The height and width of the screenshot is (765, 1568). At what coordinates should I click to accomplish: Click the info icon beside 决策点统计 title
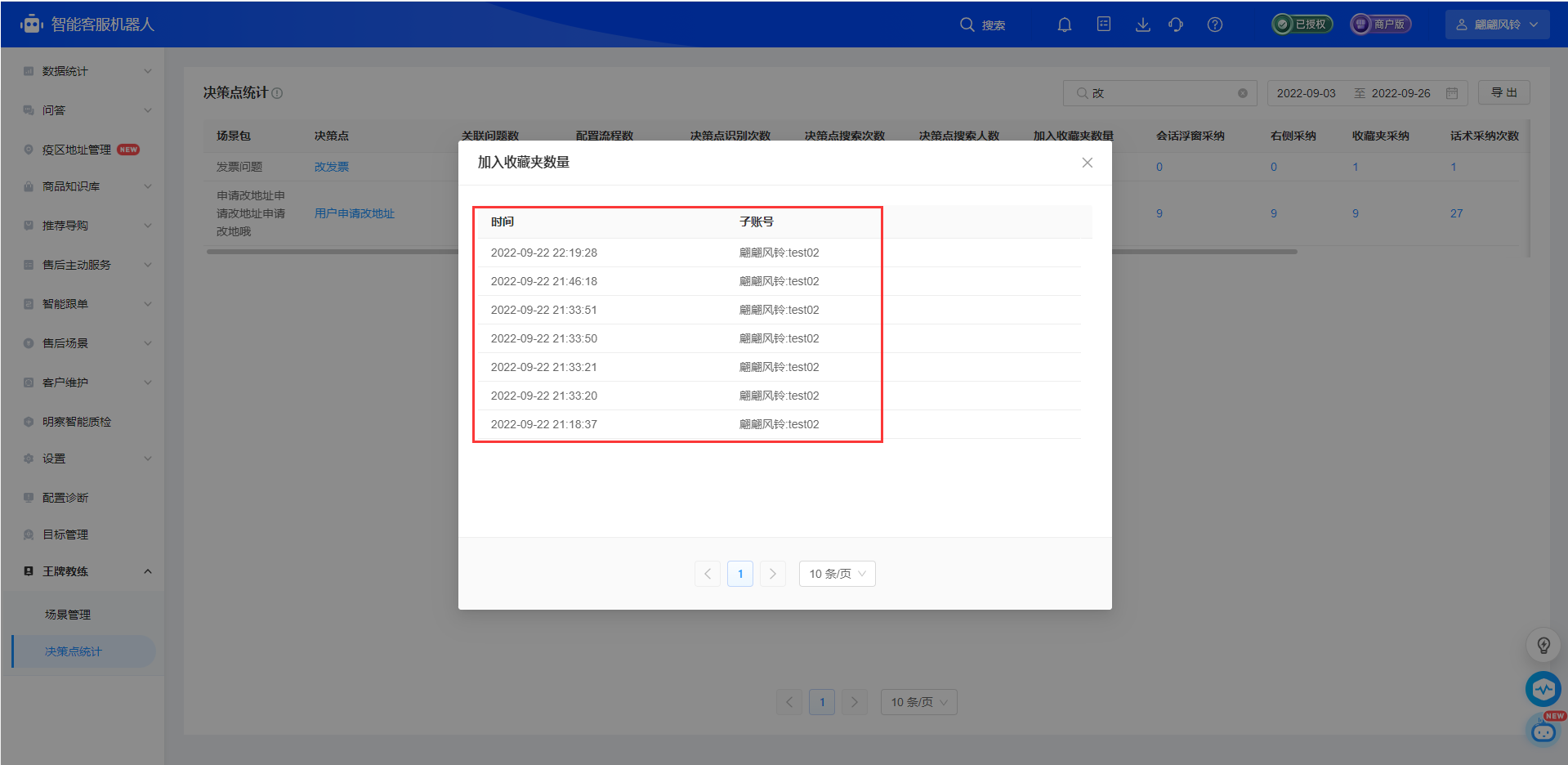[277, 93]
